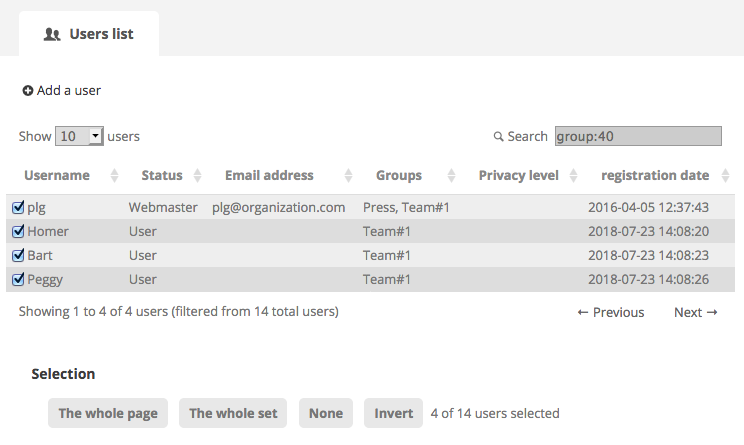The width and height of the screenshot is (744, 445).
Task: Uncheck the Bart user checkbox
Action: click(x=18, y=255)
